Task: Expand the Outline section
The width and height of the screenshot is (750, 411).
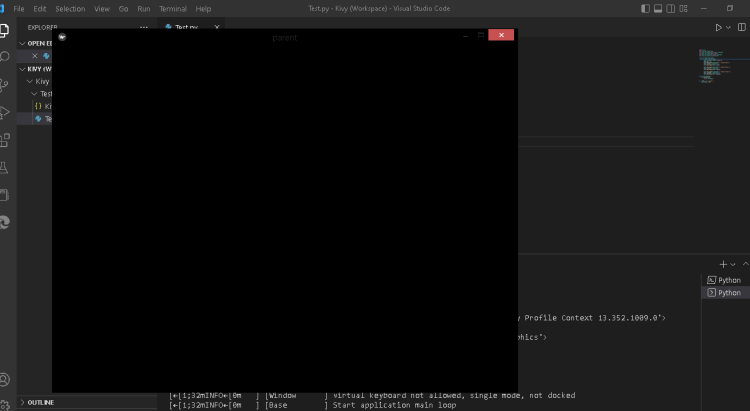Action: (22, 402)
